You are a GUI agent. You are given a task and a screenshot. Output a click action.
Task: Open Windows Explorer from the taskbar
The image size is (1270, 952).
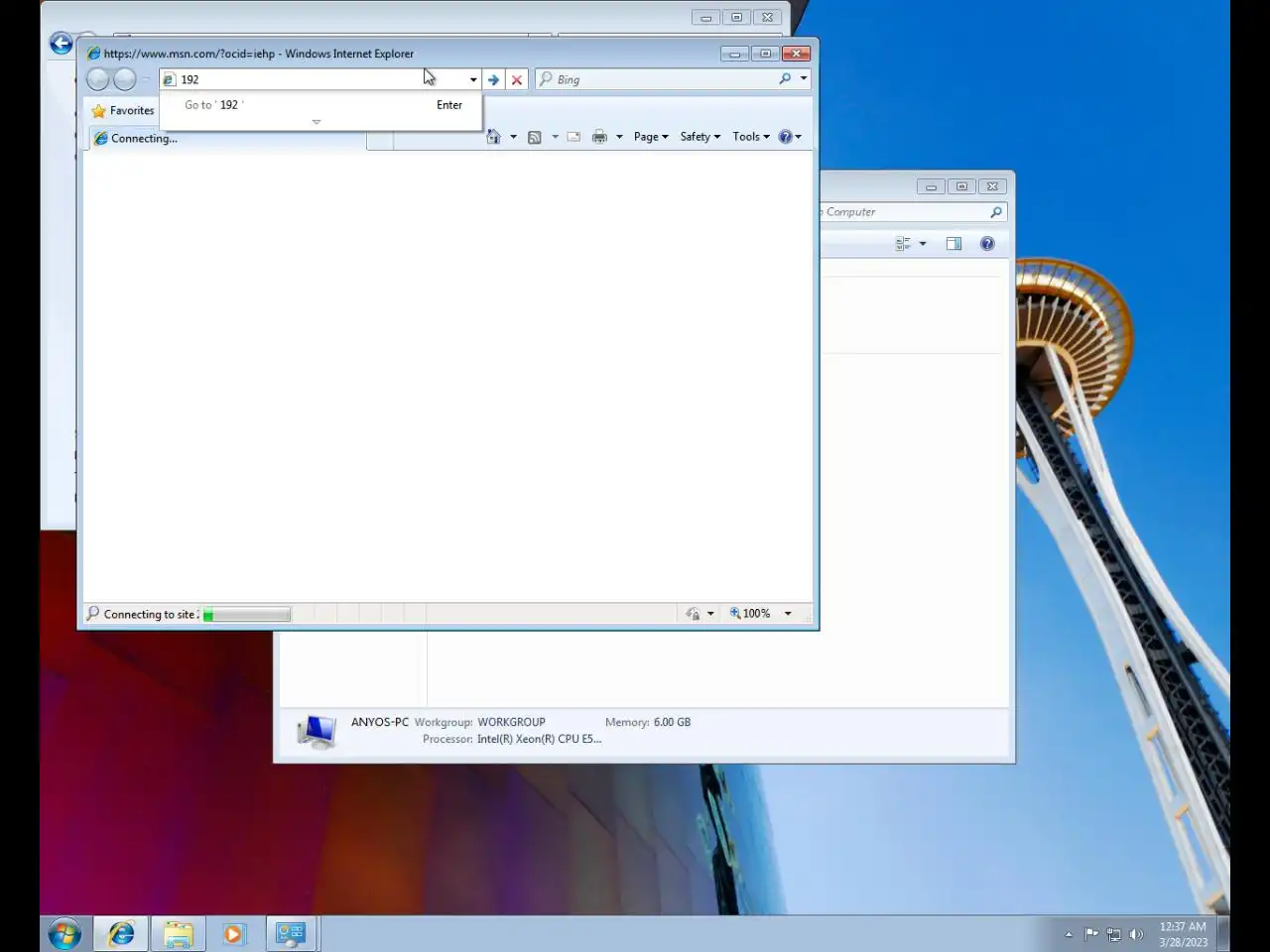(x=179, y=934)
